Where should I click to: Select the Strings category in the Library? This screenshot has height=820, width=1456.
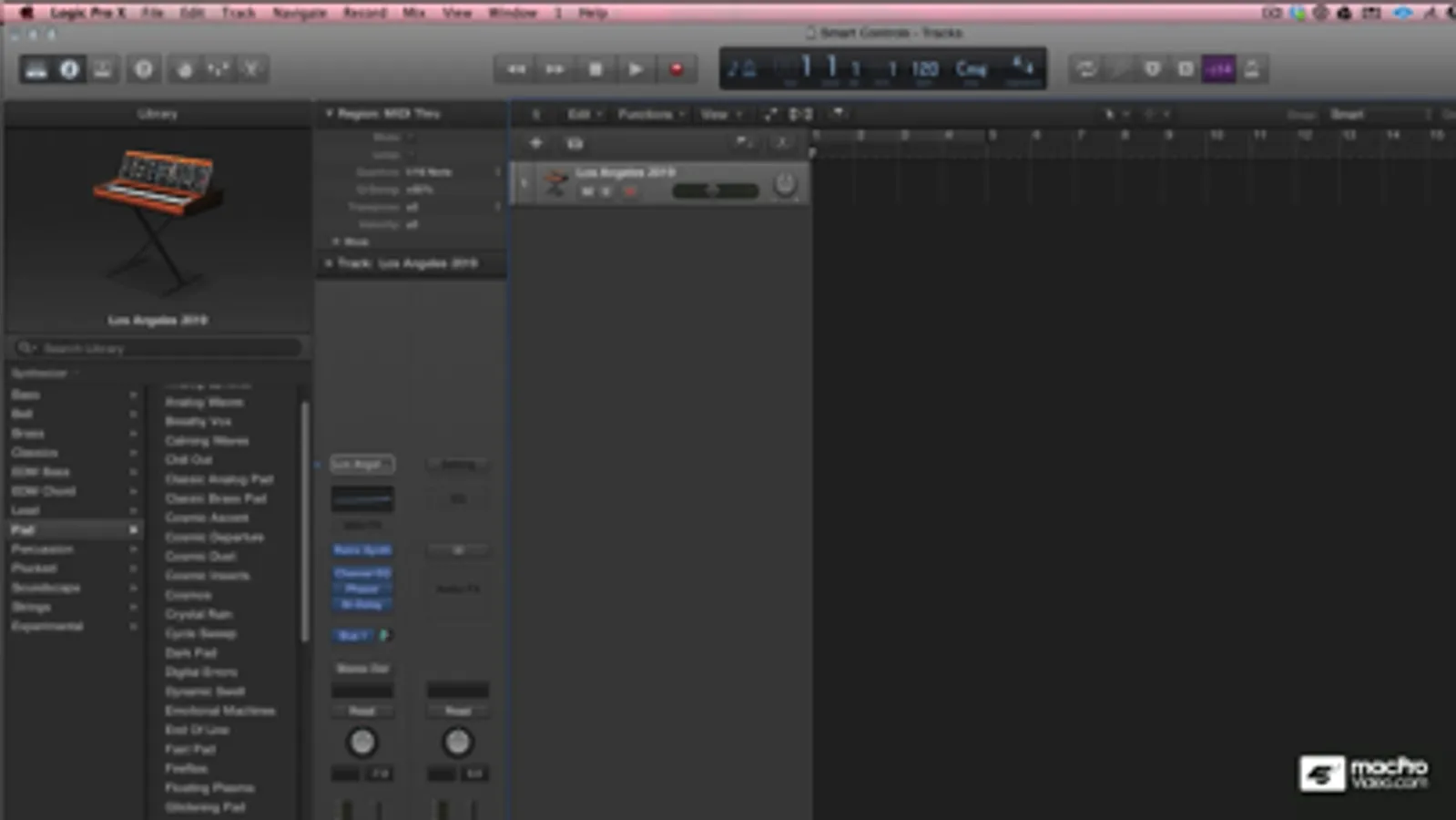(x=73, y=607)
